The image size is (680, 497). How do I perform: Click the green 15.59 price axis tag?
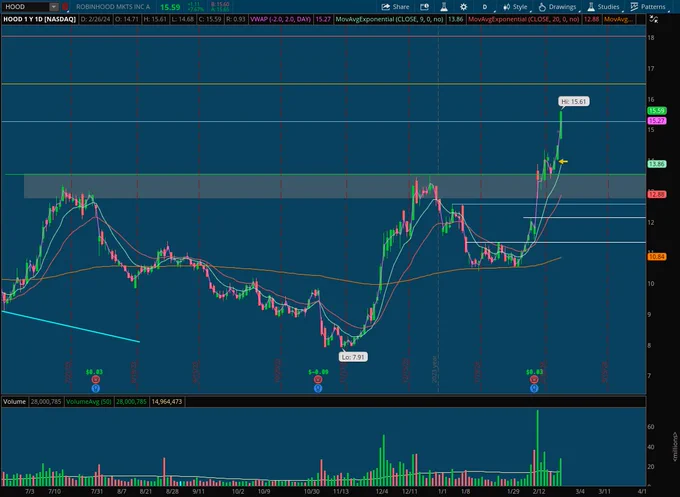pos(657,111)
